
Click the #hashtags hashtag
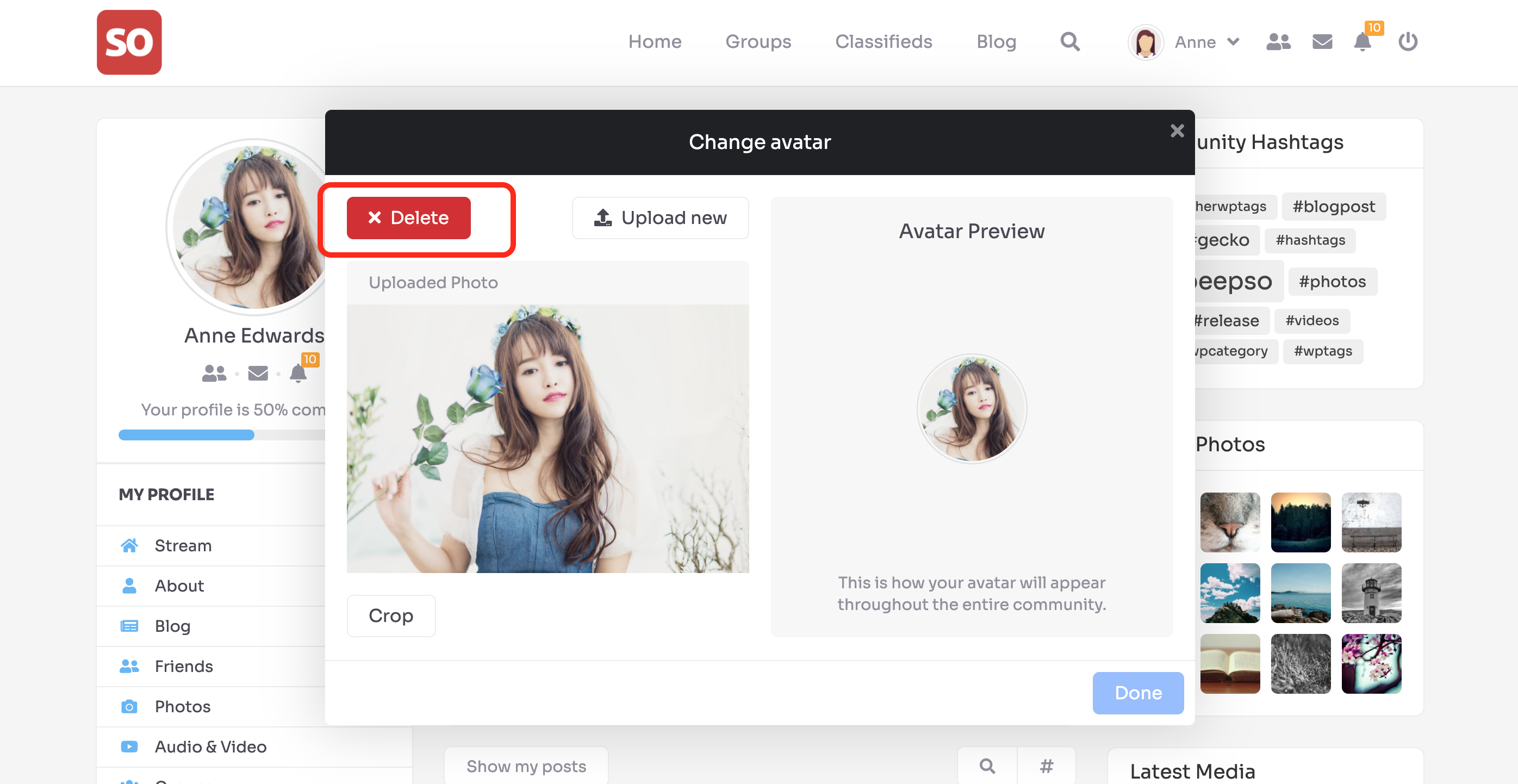click(x=1310, y=240)
